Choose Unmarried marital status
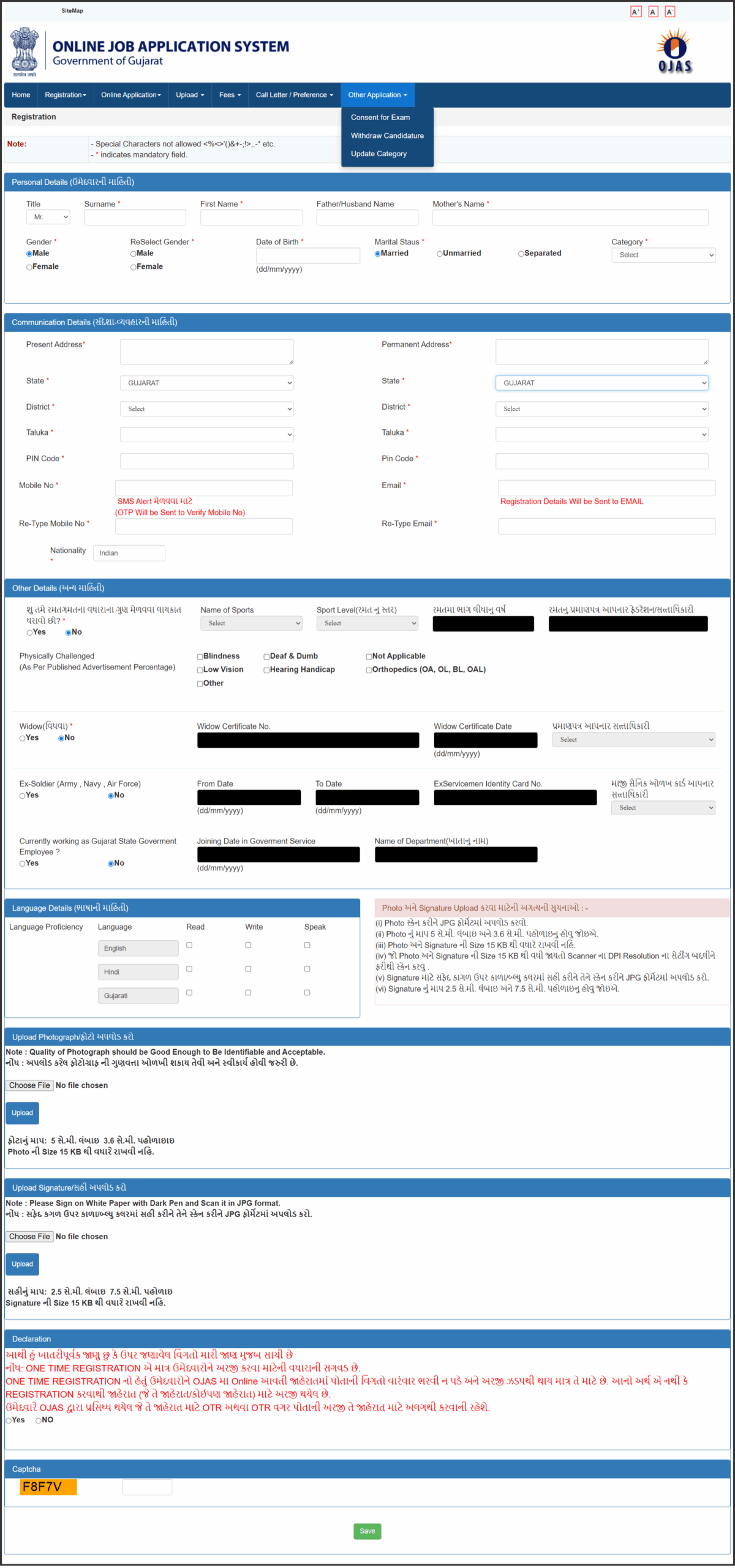Viewport: 735px width, 1568px height. [440, 254]
